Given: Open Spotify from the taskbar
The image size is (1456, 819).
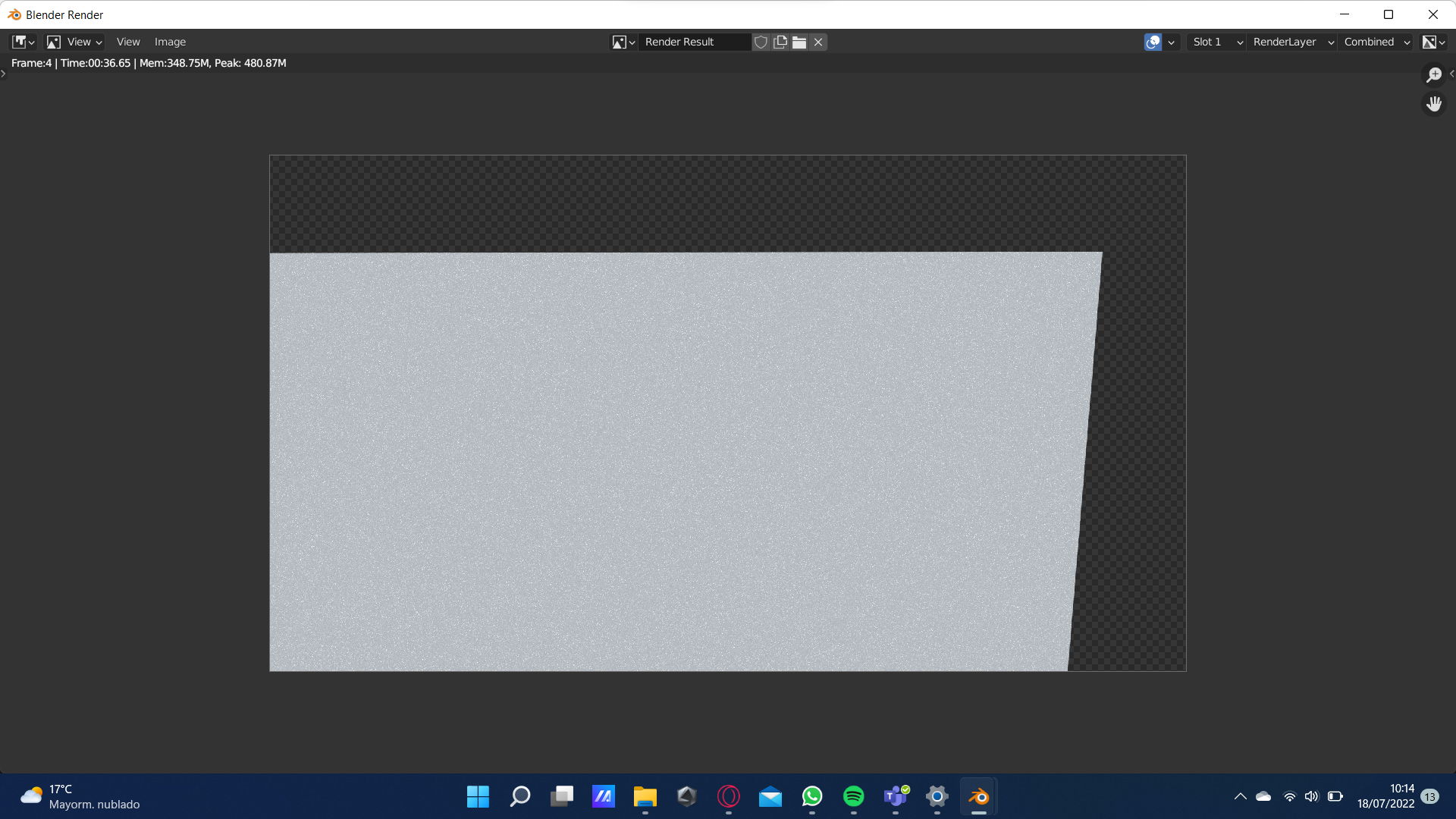Looking at the screenshot, I should [x=853, y=796].
